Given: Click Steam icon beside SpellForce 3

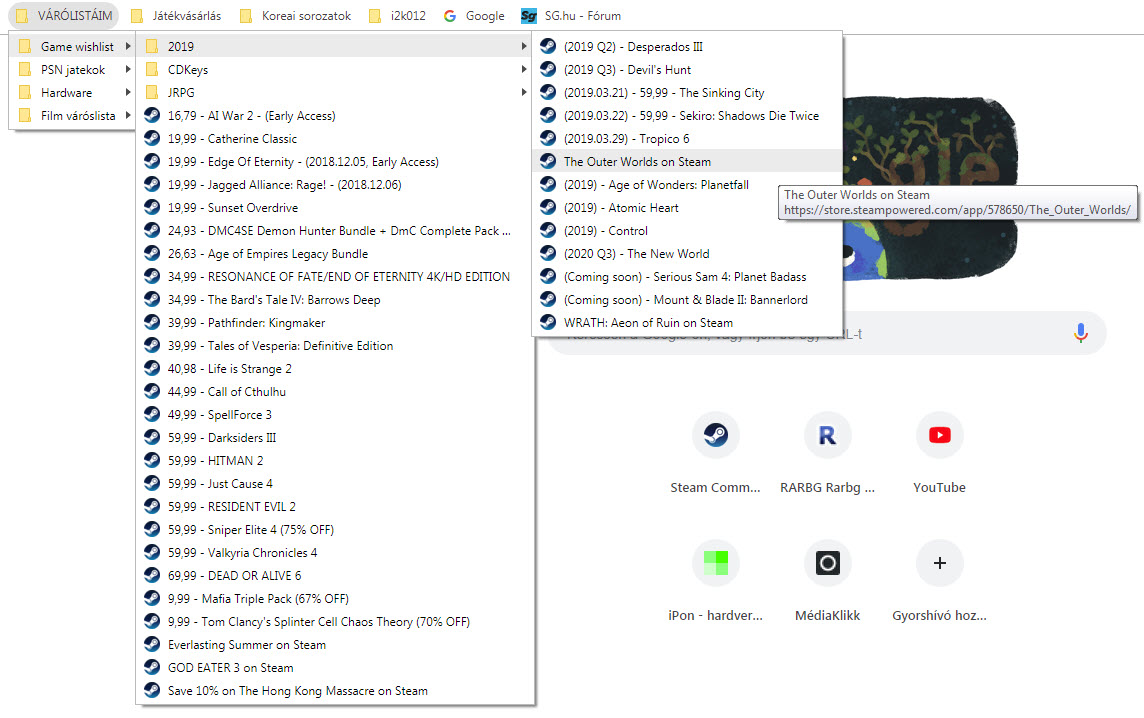Looking at the screenshot, I should [152, 414].
